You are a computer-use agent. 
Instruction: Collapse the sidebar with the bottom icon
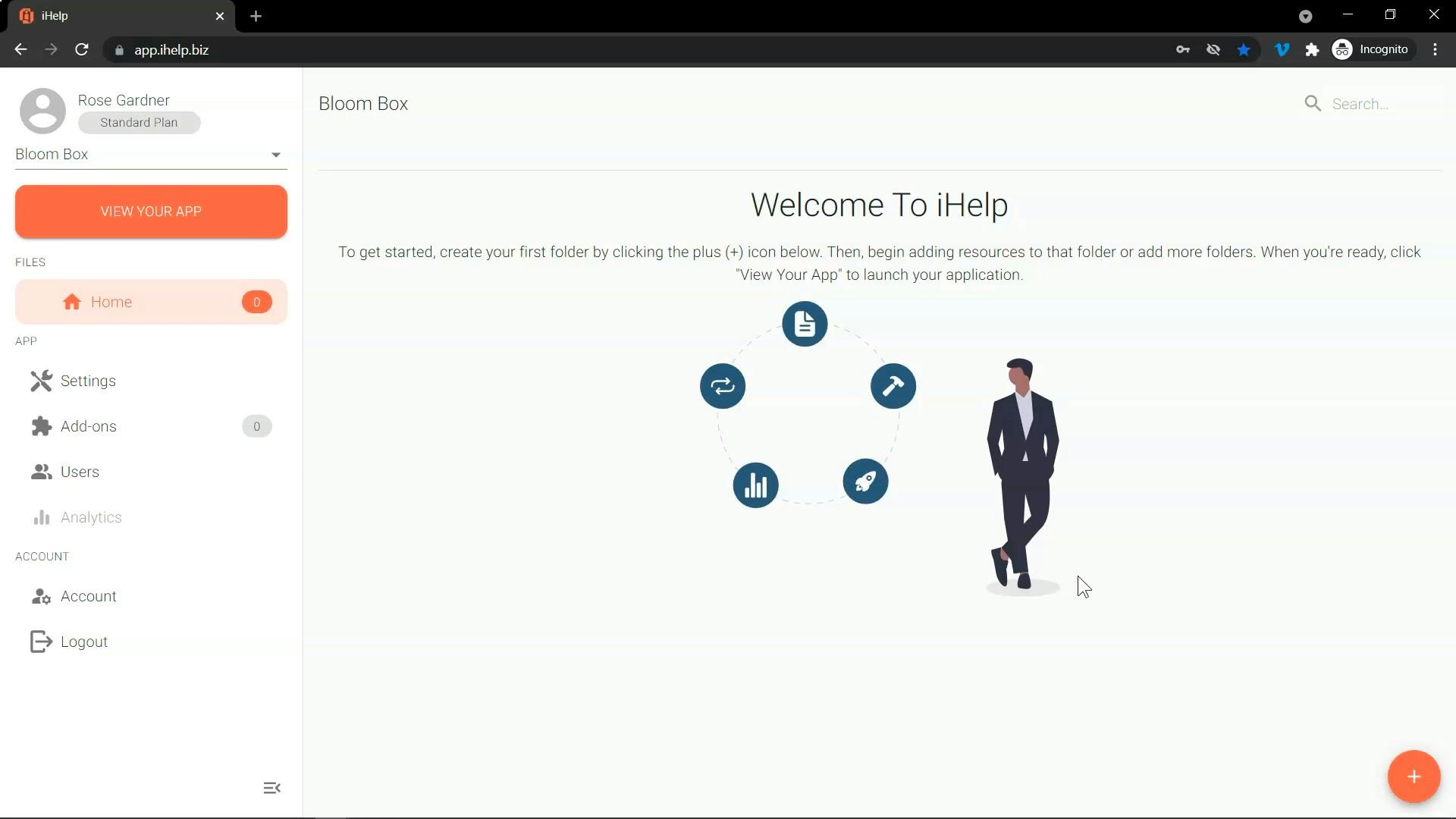click(272, 788)
